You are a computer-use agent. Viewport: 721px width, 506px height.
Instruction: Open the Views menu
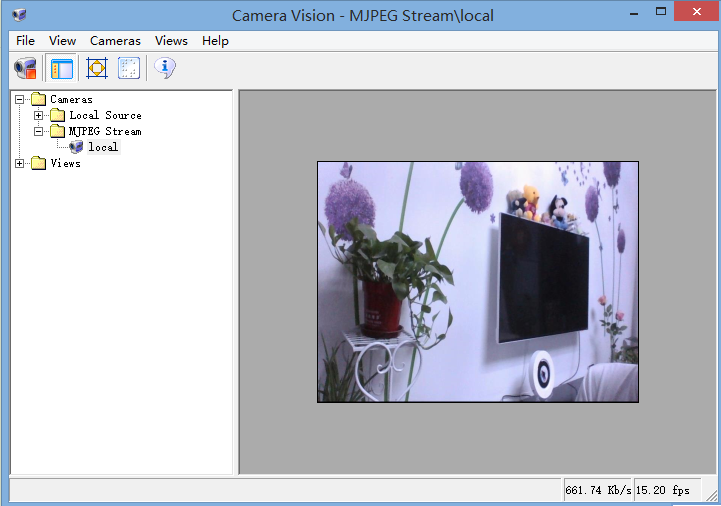coord(171,41)
